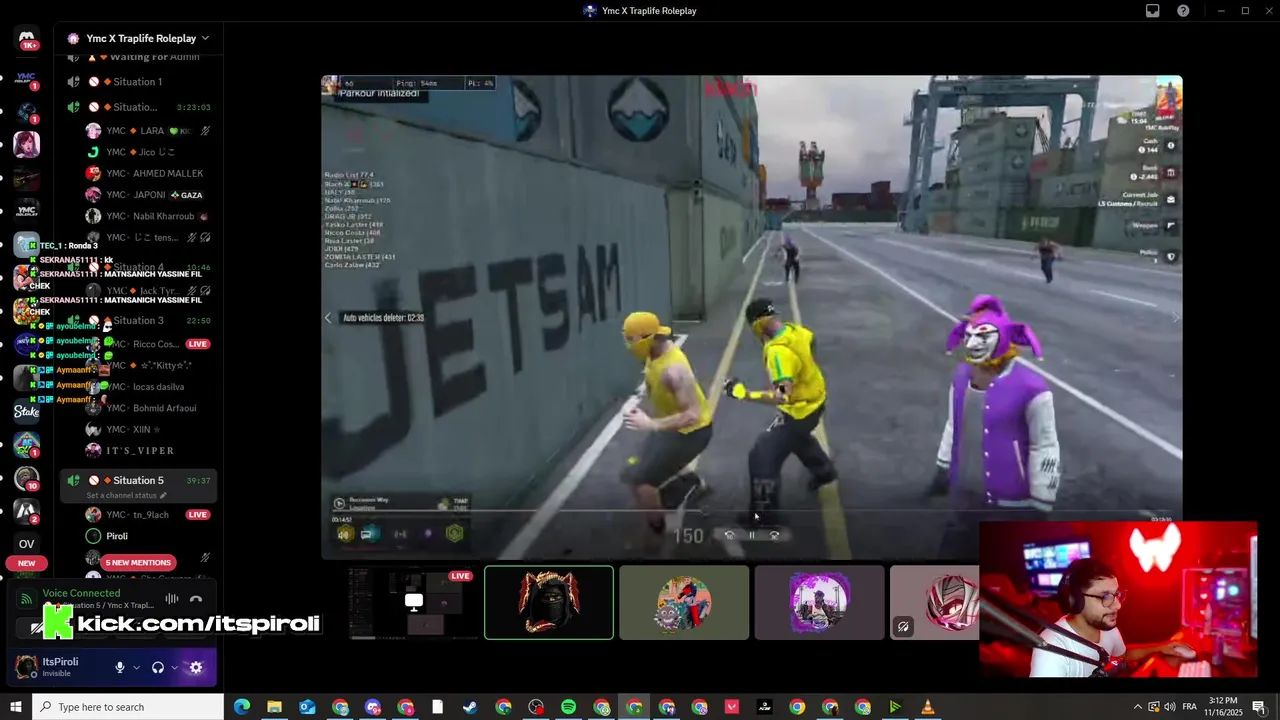Jump to 5 NEW MENTIONS

138,562
